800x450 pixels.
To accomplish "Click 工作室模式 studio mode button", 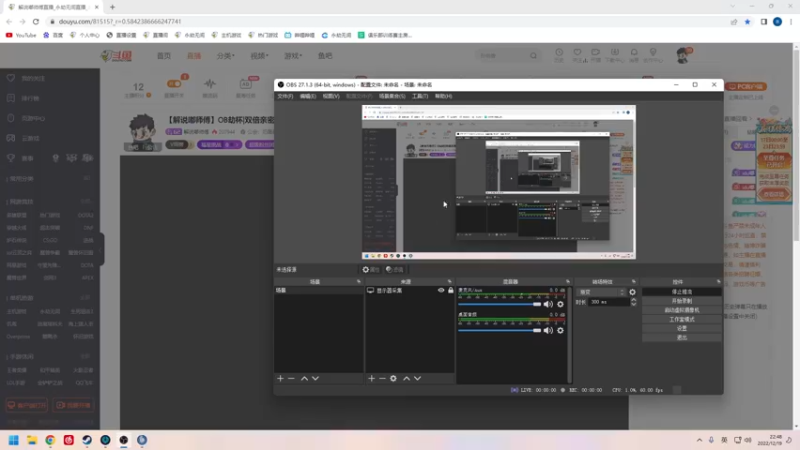I will pos(682,319).
